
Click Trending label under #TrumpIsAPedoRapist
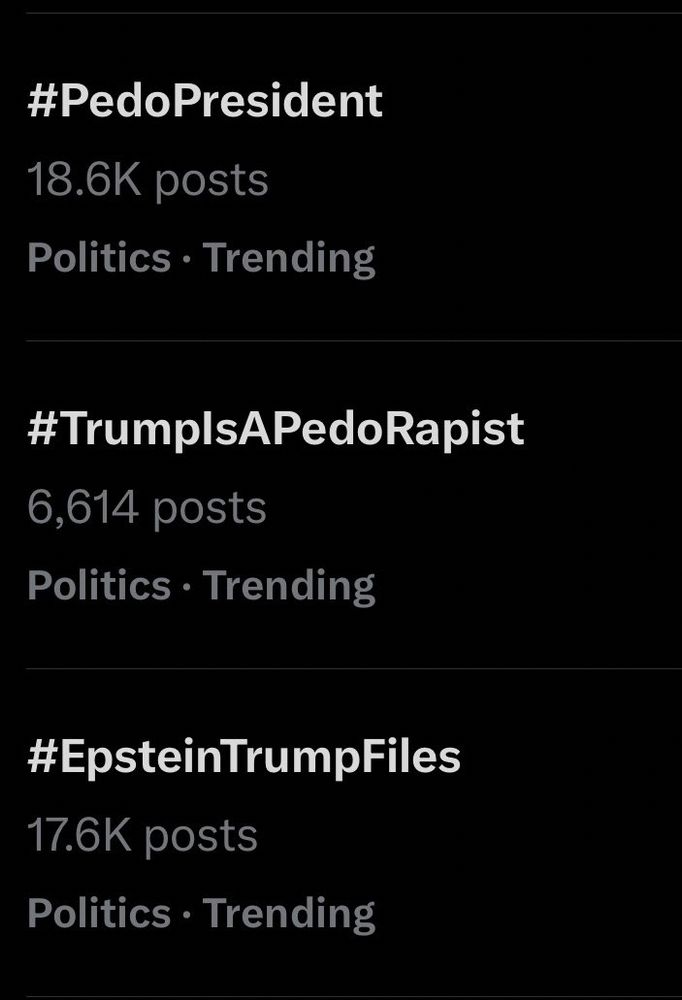(289, 586)
